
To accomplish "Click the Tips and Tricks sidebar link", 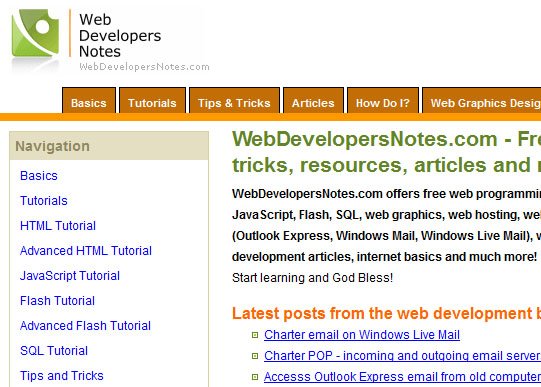I will 62,376.
